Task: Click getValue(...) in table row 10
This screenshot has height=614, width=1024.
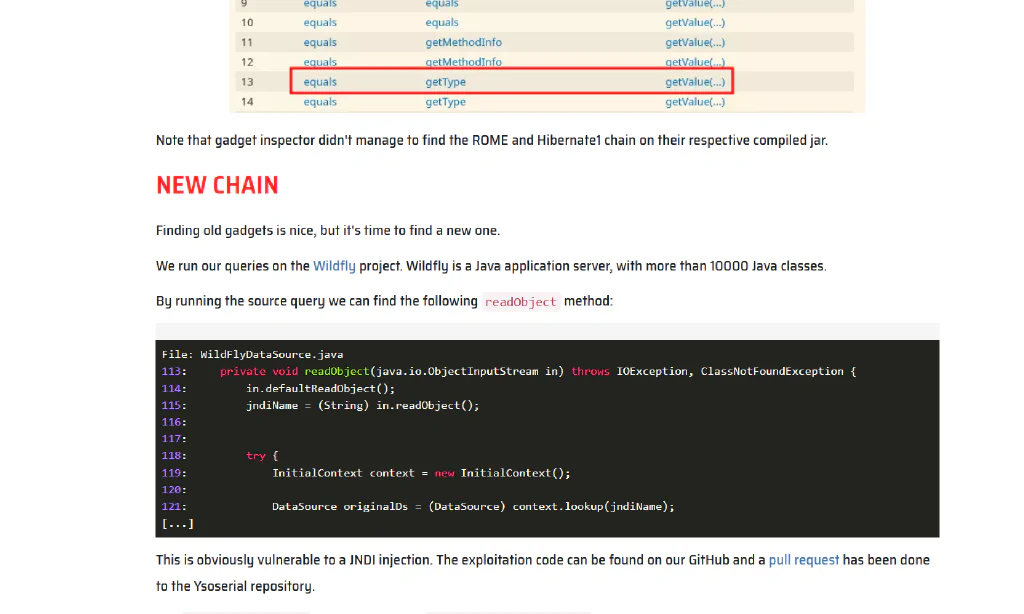Action: tap(695, 22)
